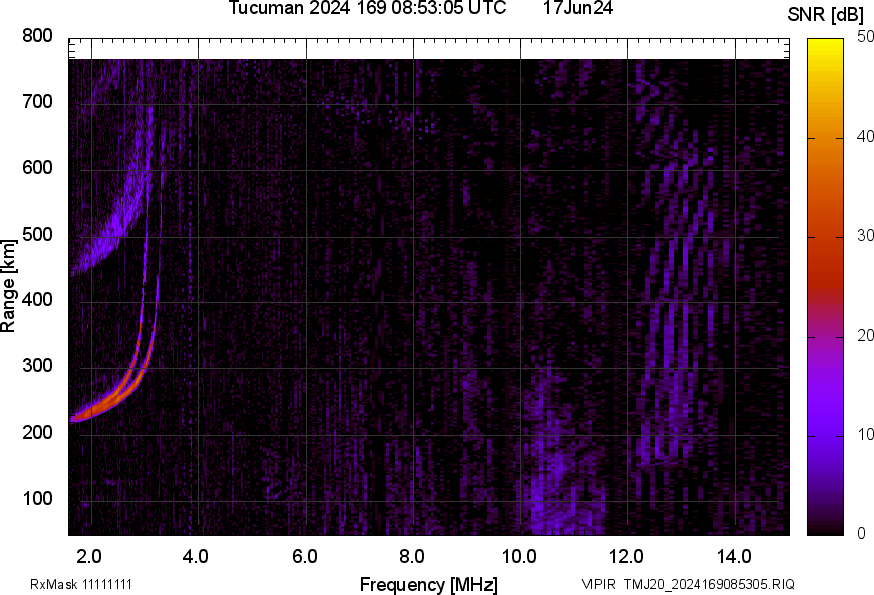This screenshot has width=874, height=595.
Task: Click the 'Frequency [MHz]' axis label
Action: 429,584
